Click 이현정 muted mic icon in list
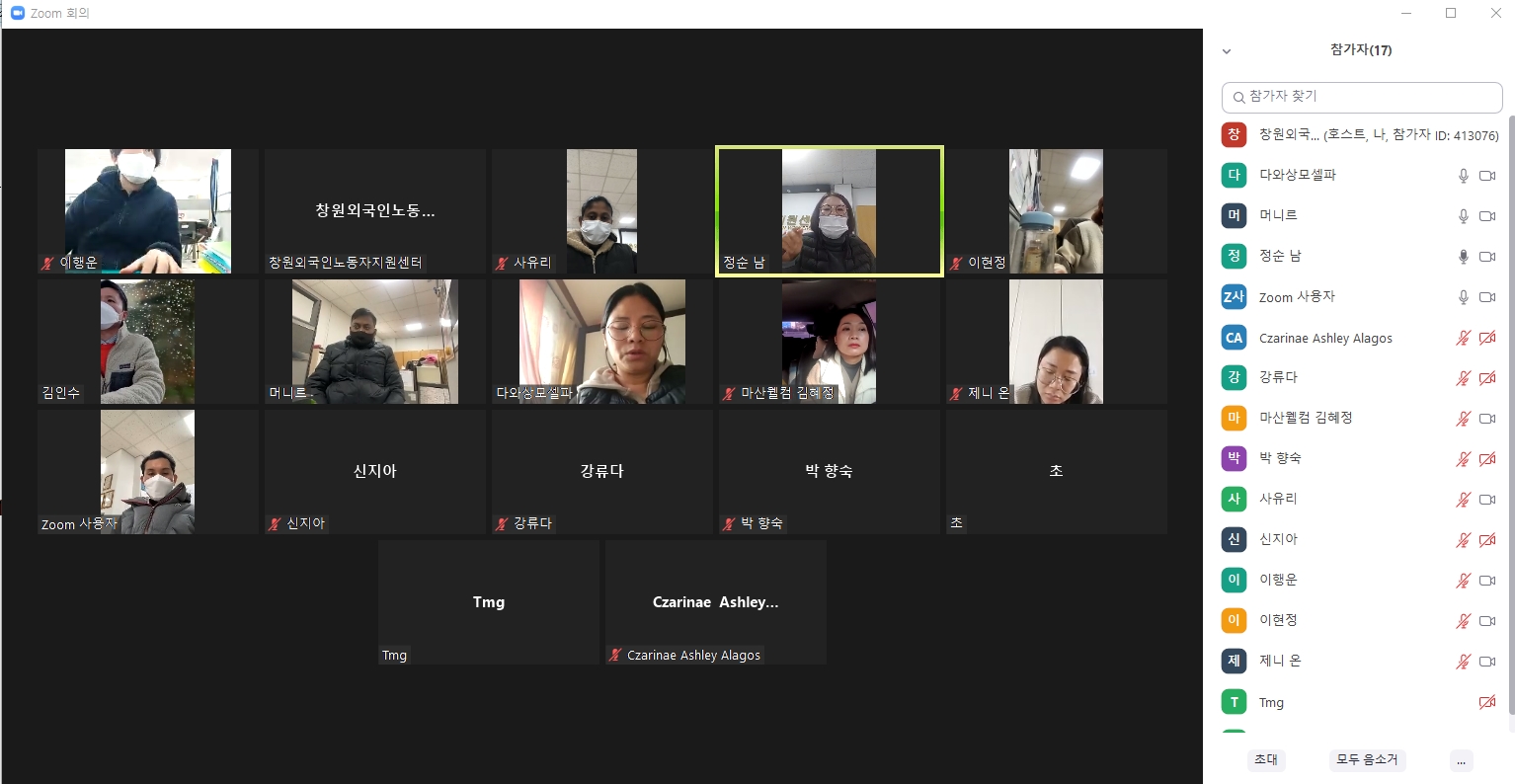The image size is (1515, 784). [1464, 621]
